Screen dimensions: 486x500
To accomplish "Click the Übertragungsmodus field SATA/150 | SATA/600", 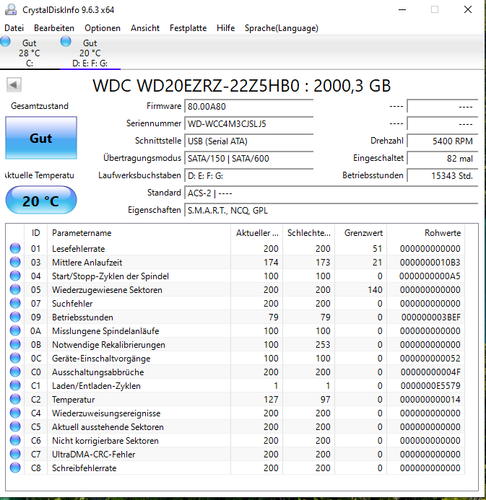I will pyautogui.click(x=249, y=159).
